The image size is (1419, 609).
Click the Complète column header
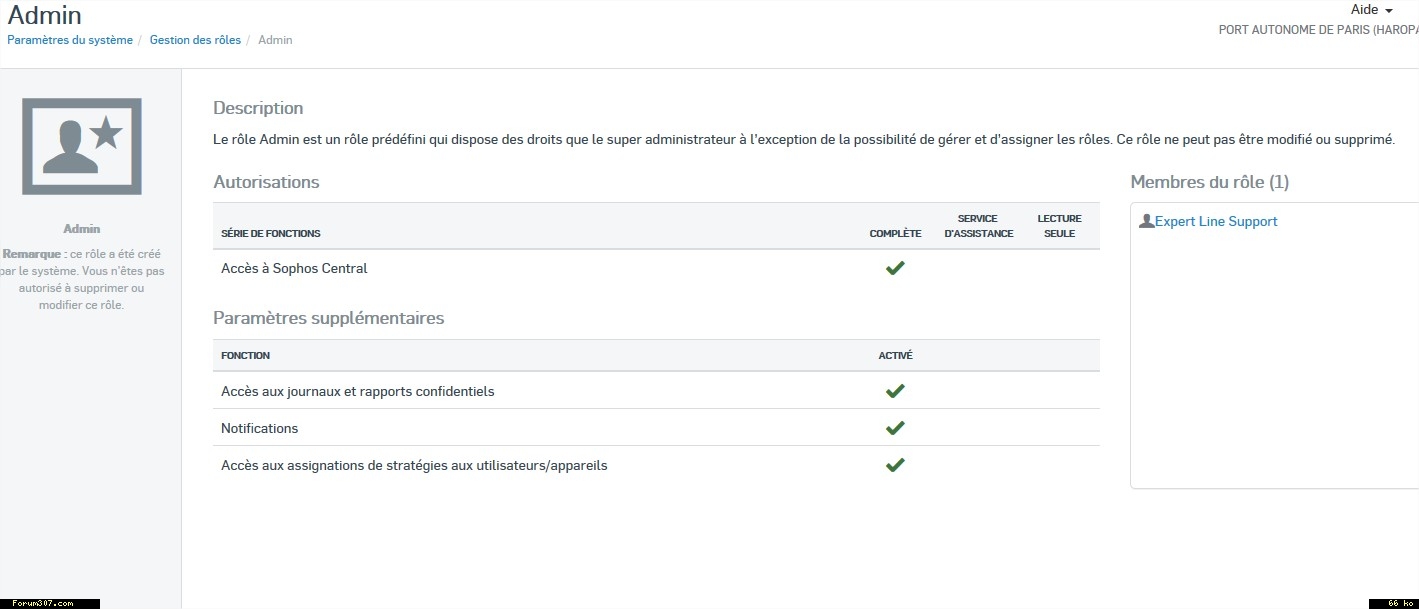coord(895,233)
